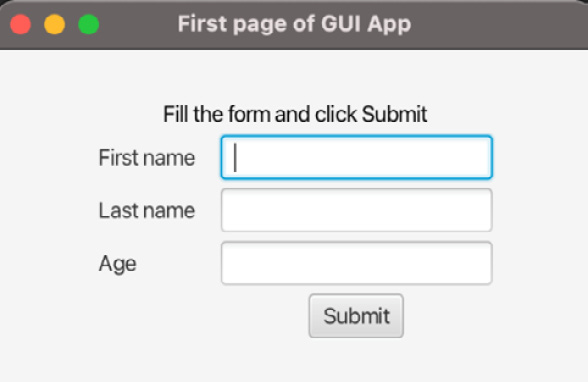Click the First name text field
588x382 pixels.
point(356,157)
